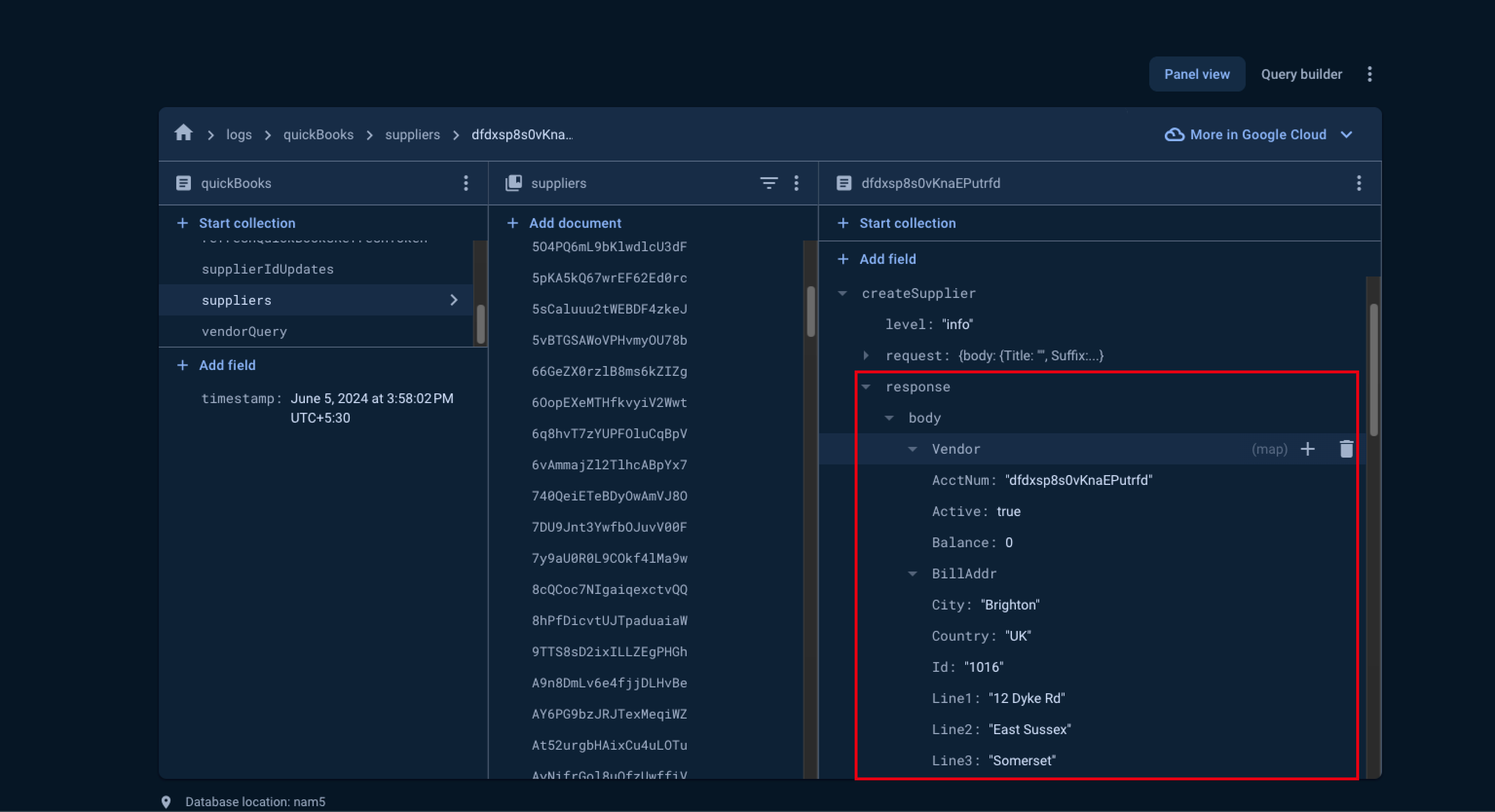Click the Google Cloud icon

1174,134
